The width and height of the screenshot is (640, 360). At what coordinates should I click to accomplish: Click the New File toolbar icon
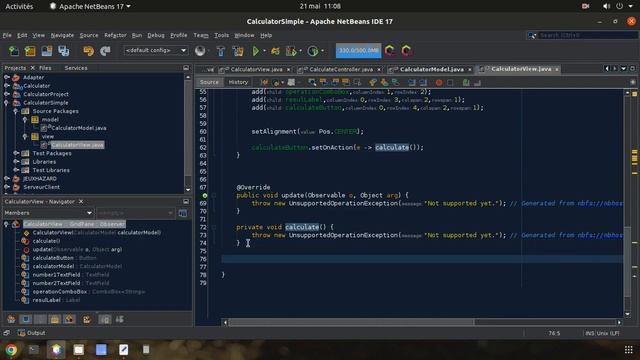[x=13, y=51]
